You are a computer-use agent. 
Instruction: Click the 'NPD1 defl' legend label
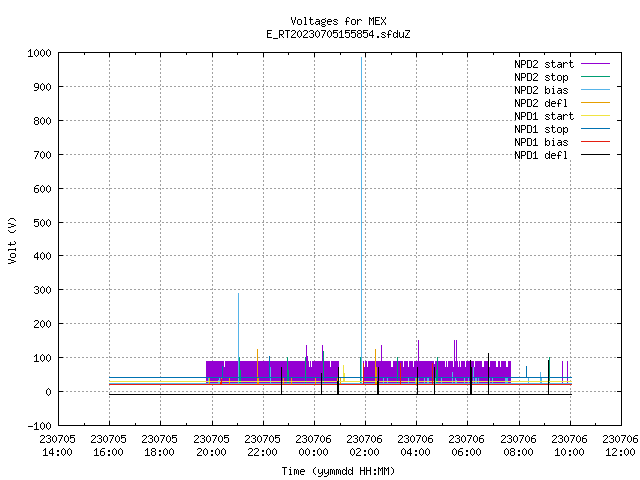[x=541, y=156]
